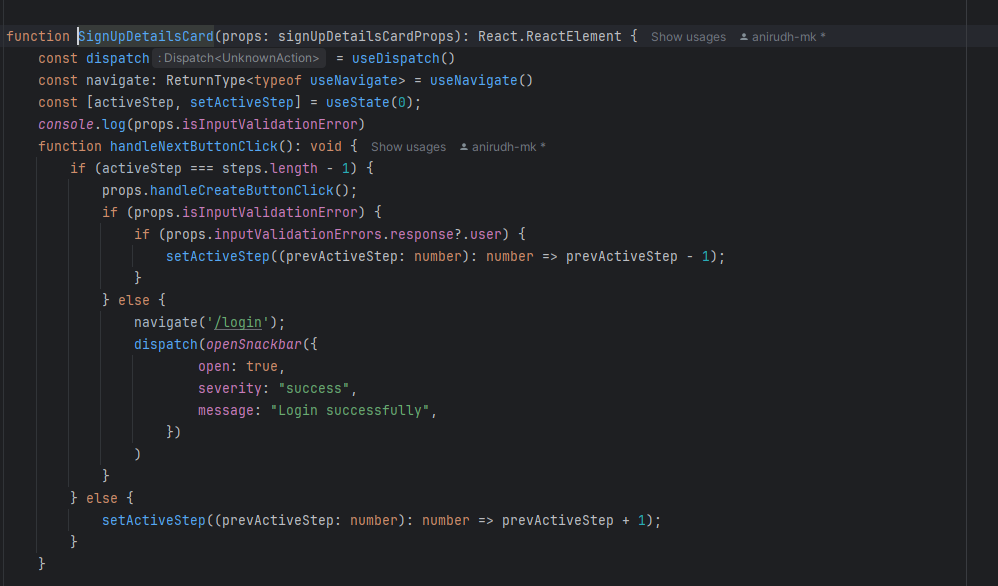
Task: Click the "success" severity string
Action: [x=314, y=389]
